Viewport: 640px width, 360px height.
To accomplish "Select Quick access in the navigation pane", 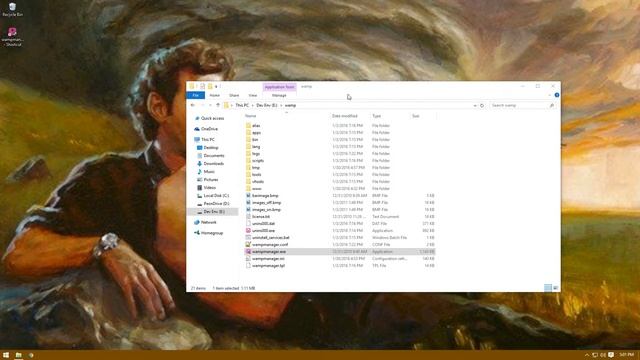I will pos(209,118).
